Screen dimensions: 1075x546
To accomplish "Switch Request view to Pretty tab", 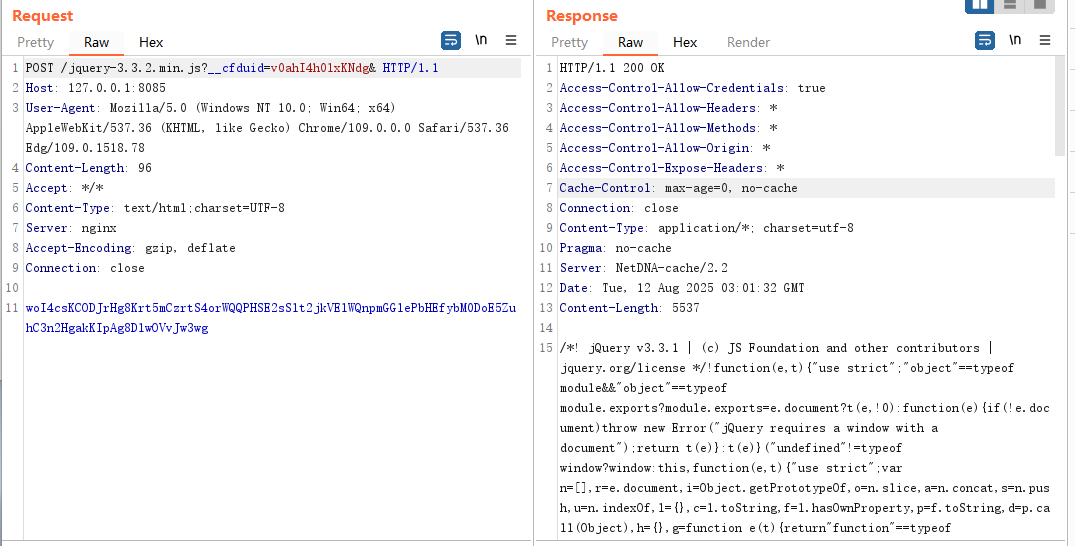I will 36,43.
